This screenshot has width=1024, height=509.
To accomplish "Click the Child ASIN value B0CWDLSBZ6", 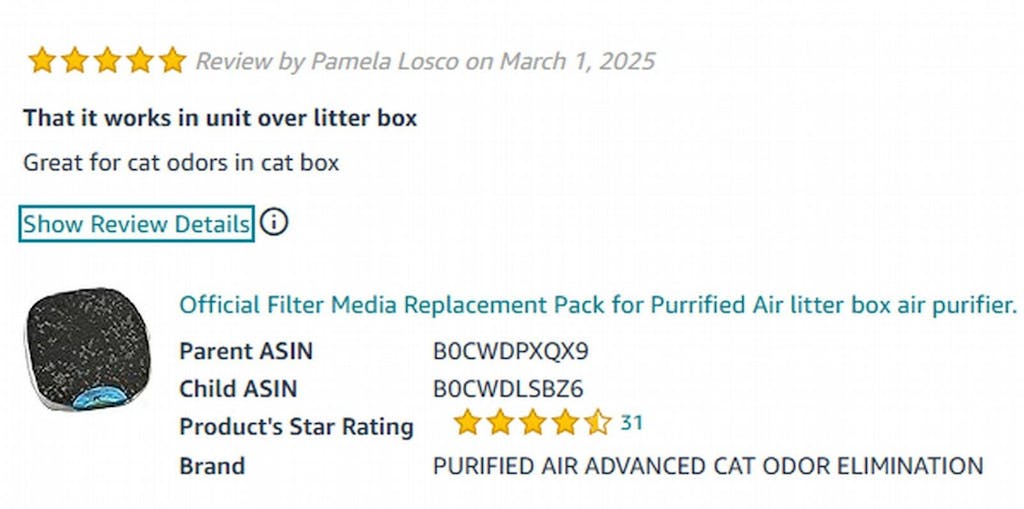I will click(508, 389).
